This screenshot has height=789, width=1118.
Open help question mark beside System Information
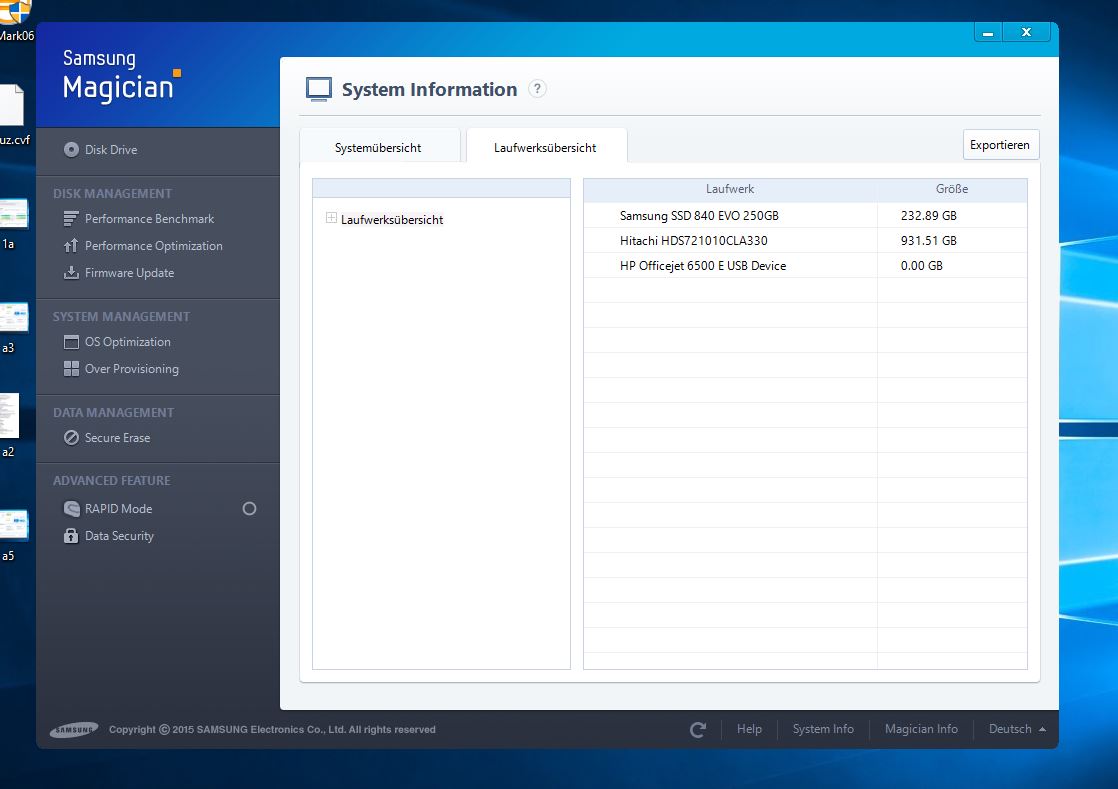click(x=537, y=89)
